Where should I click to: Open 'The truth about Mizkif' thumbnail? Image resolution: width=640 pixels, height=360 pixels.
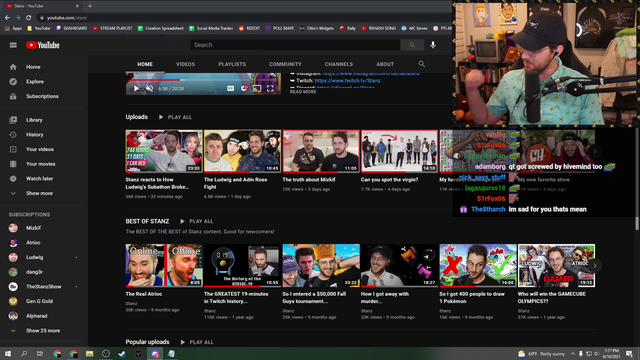pos(321,151)
